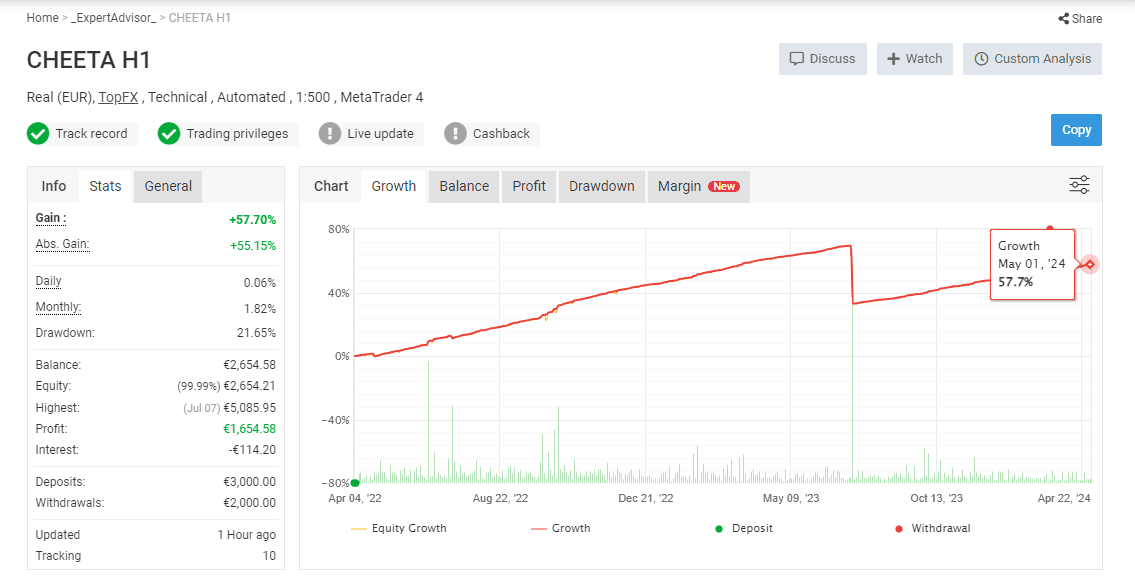Viewport: 1135px width, 580px height.
Task: Add system to watchlist with Watch
Action: click(915, 59)
